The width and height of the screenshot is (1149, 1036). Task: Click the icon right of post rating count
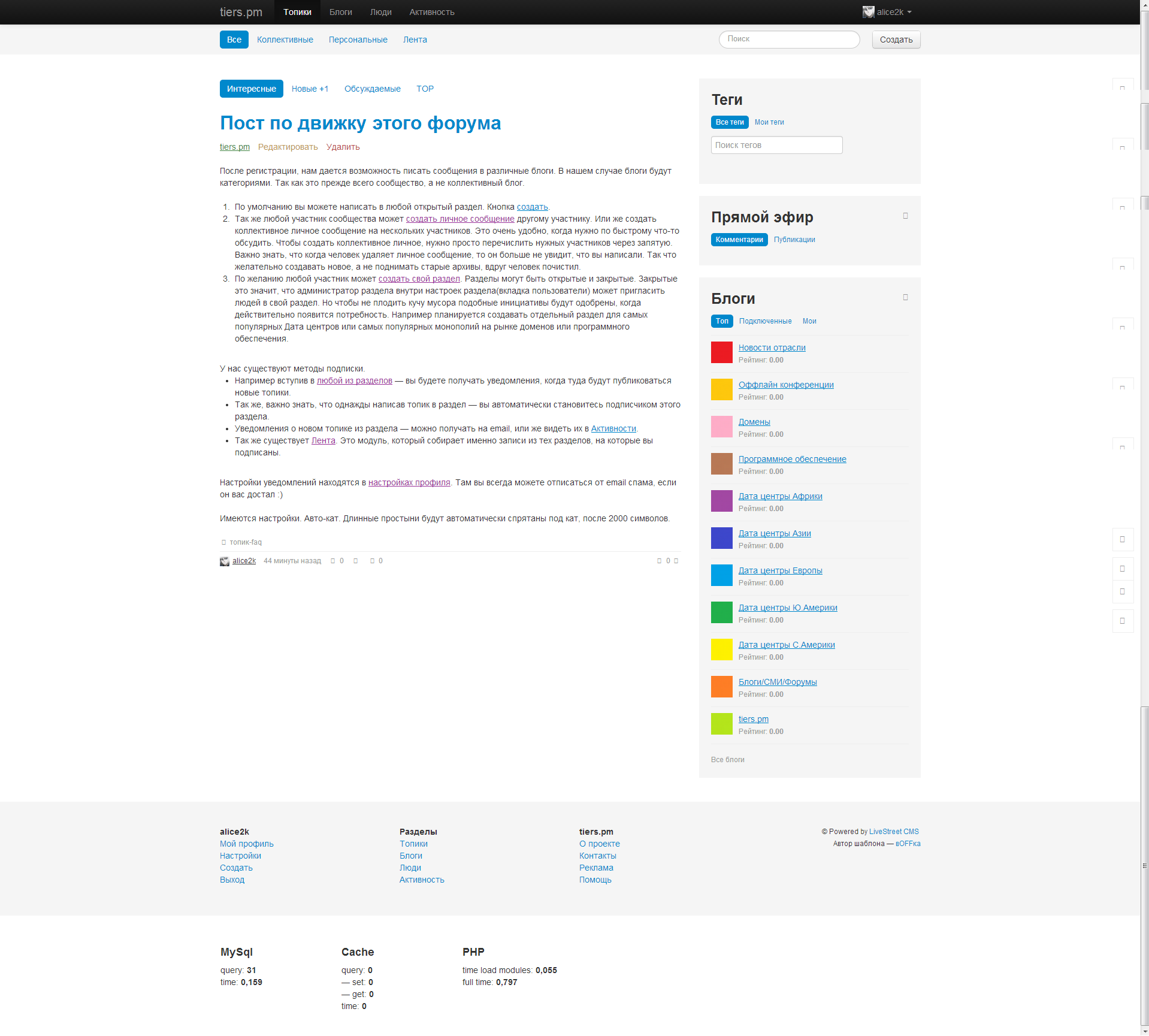(676, 561)
